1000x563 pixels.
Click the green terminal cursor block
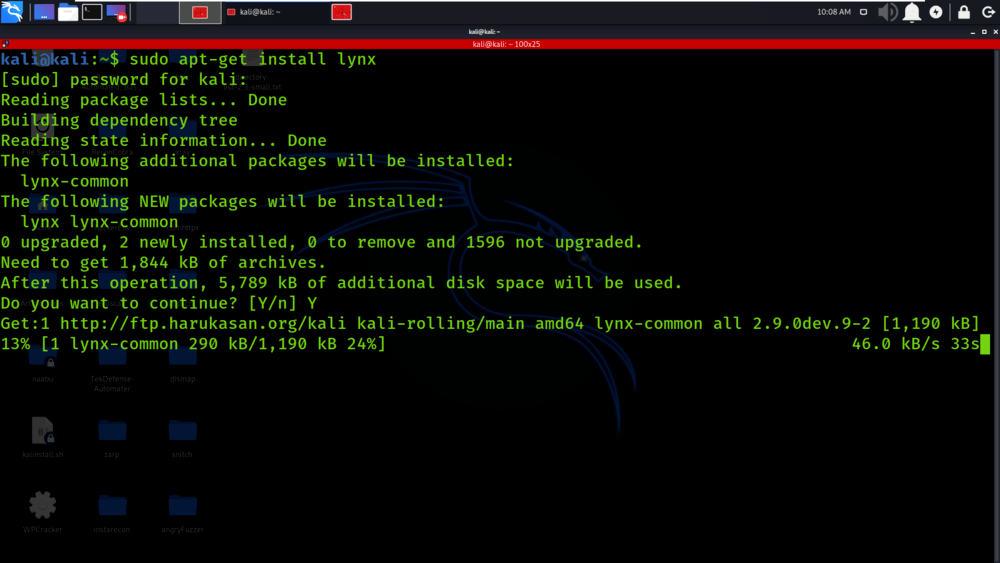click(985, 344)
